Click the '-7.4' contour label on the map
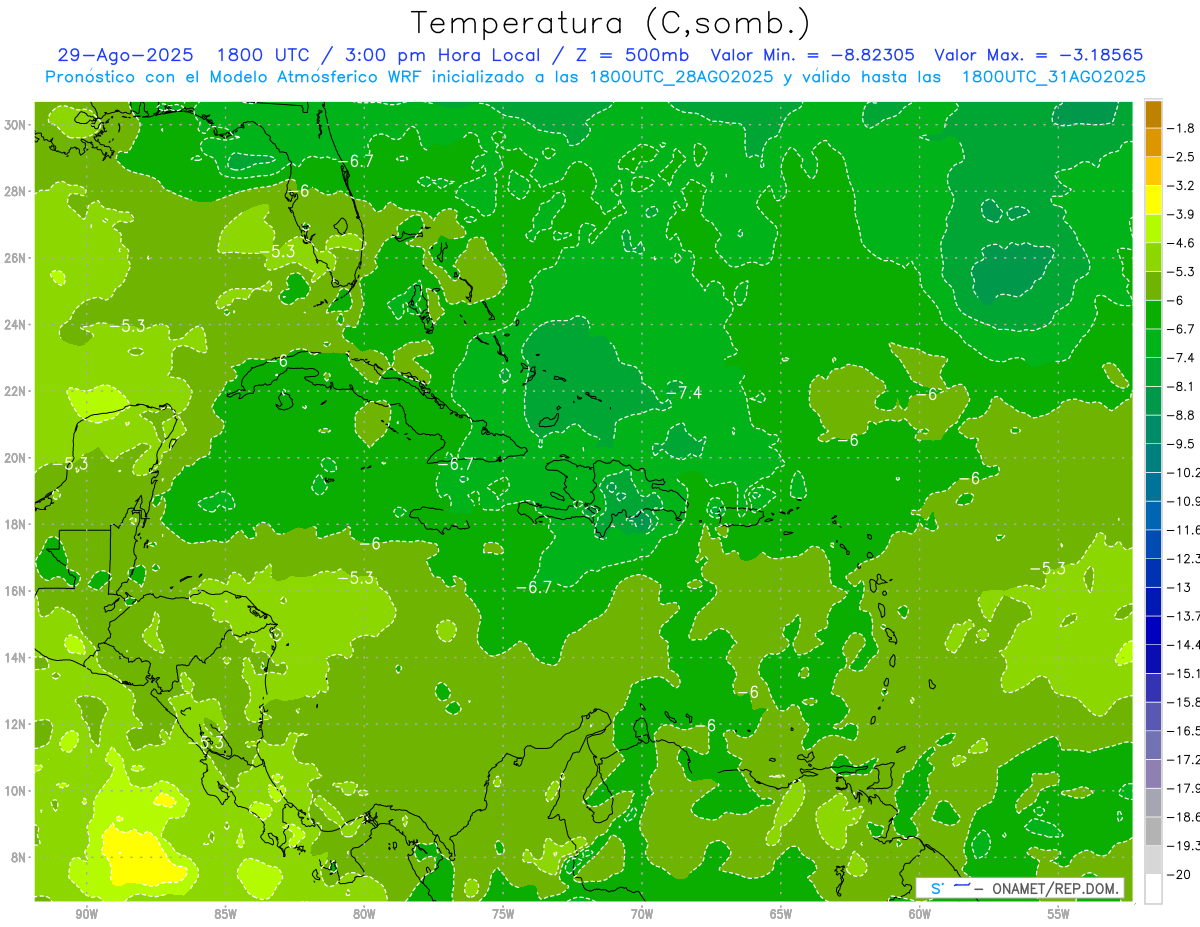 [684, 393]
